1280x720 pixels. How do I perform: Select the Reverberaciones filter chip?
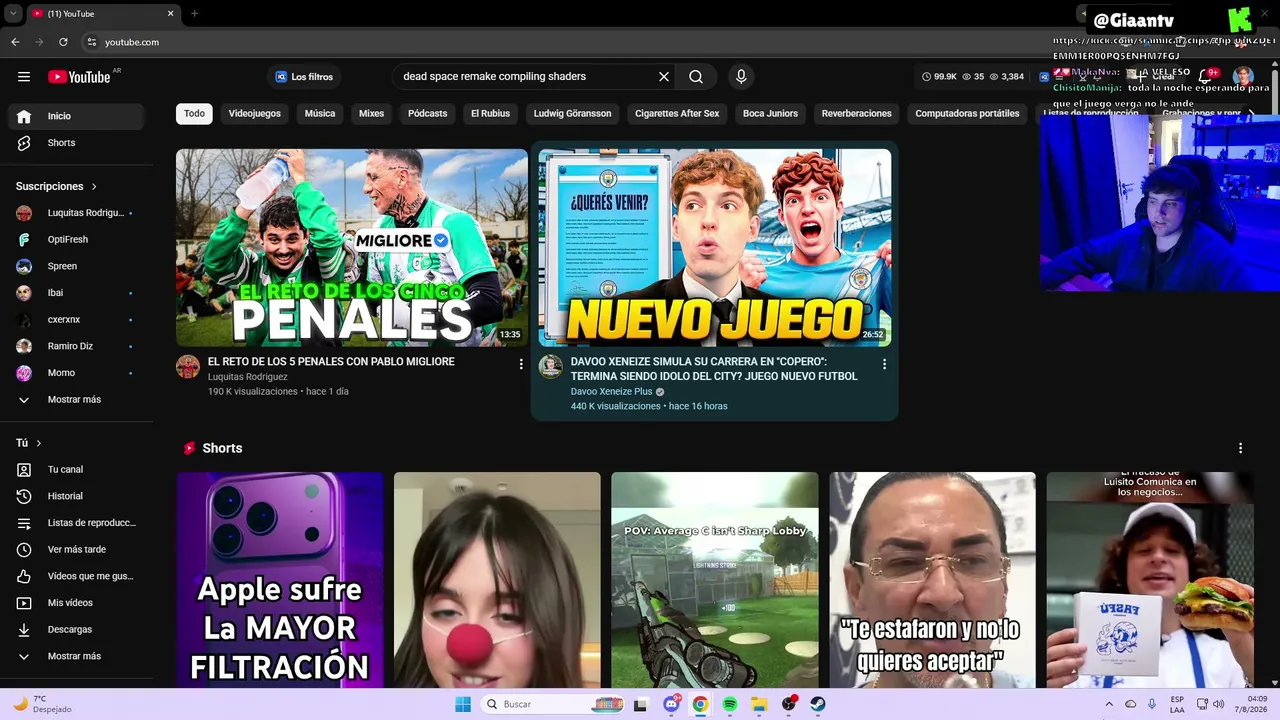pyautogui.click(x=857, y=114)
